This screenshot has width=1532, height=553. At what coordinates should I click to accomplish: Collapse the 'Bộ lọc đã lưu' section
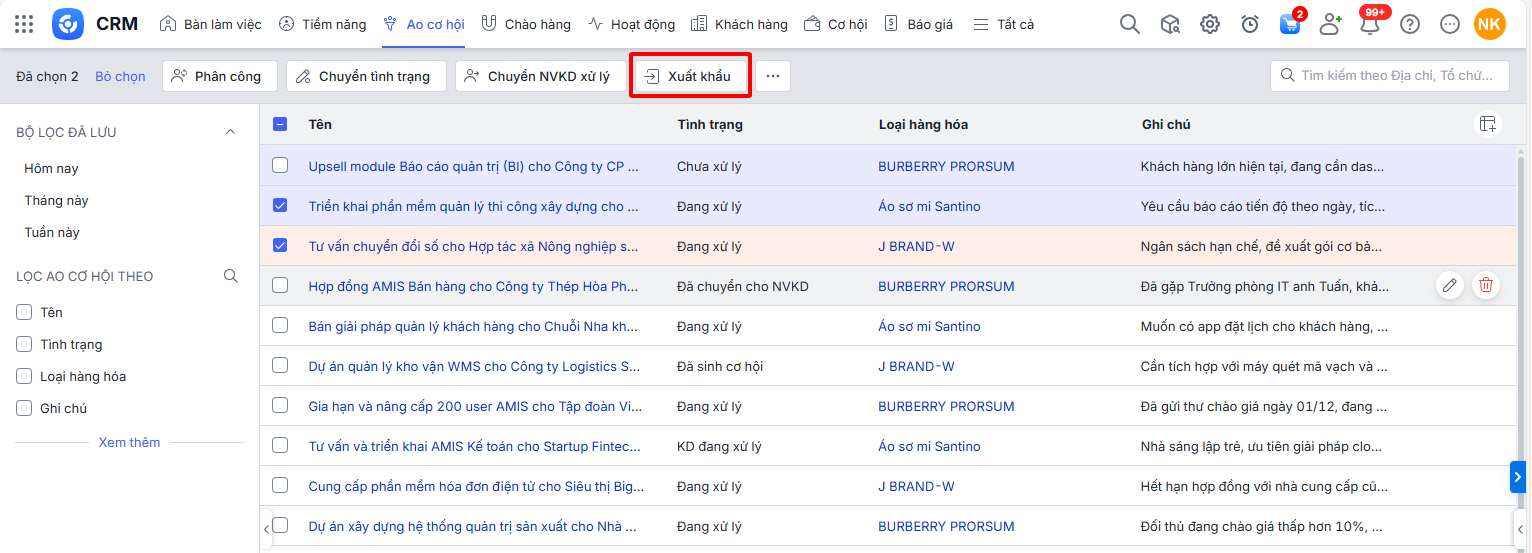coord(230,132)
